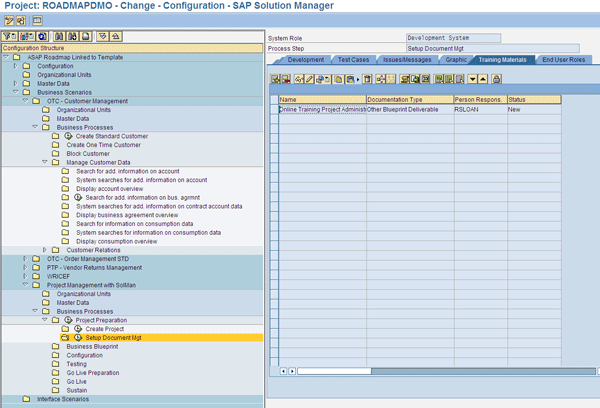Click the Display/Change pencil icon in top toolbar

[x=9, y=21]
